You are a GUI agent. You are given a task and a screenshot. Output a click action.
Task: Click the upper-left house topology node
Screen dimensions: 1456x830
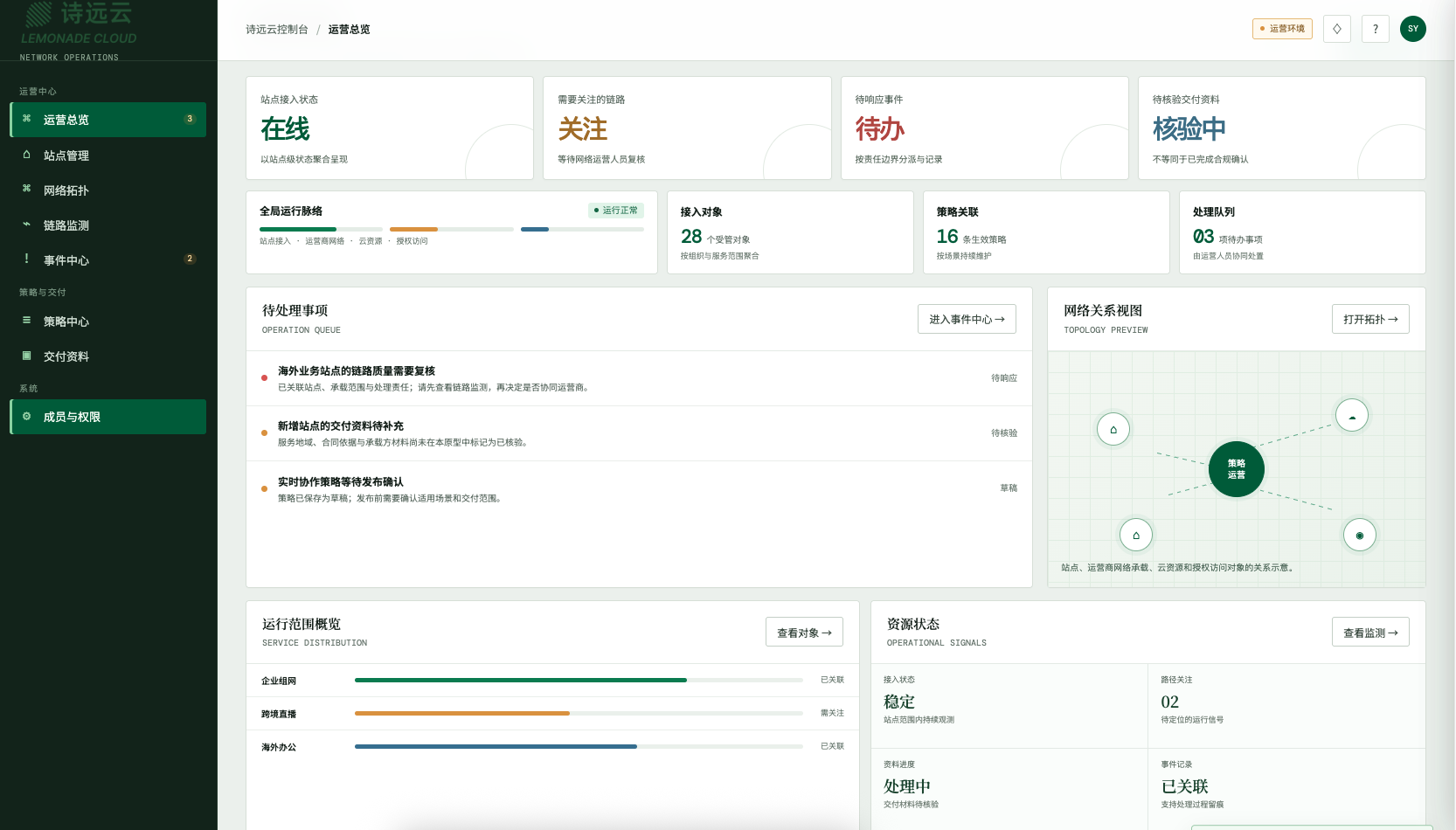(1113, 429)
